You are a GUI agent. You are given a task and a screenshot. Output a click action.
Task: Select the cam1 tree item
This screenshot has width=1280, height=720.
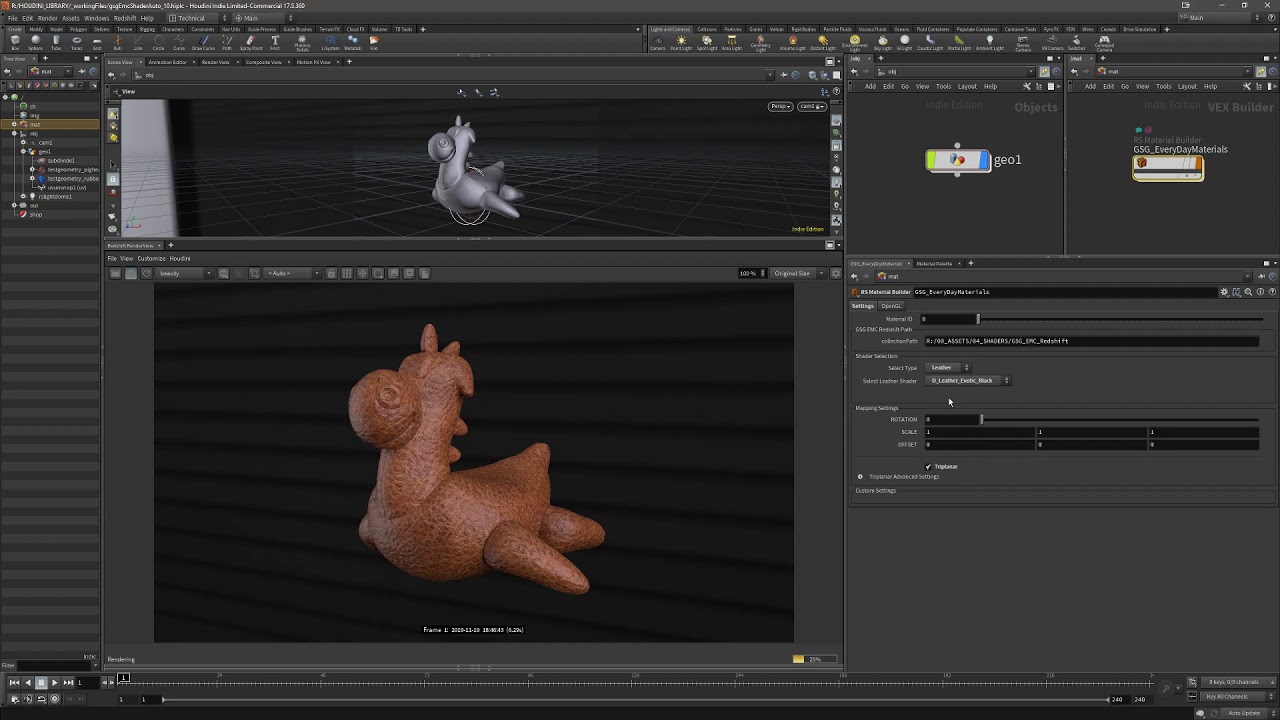click(x=45, y=143)
